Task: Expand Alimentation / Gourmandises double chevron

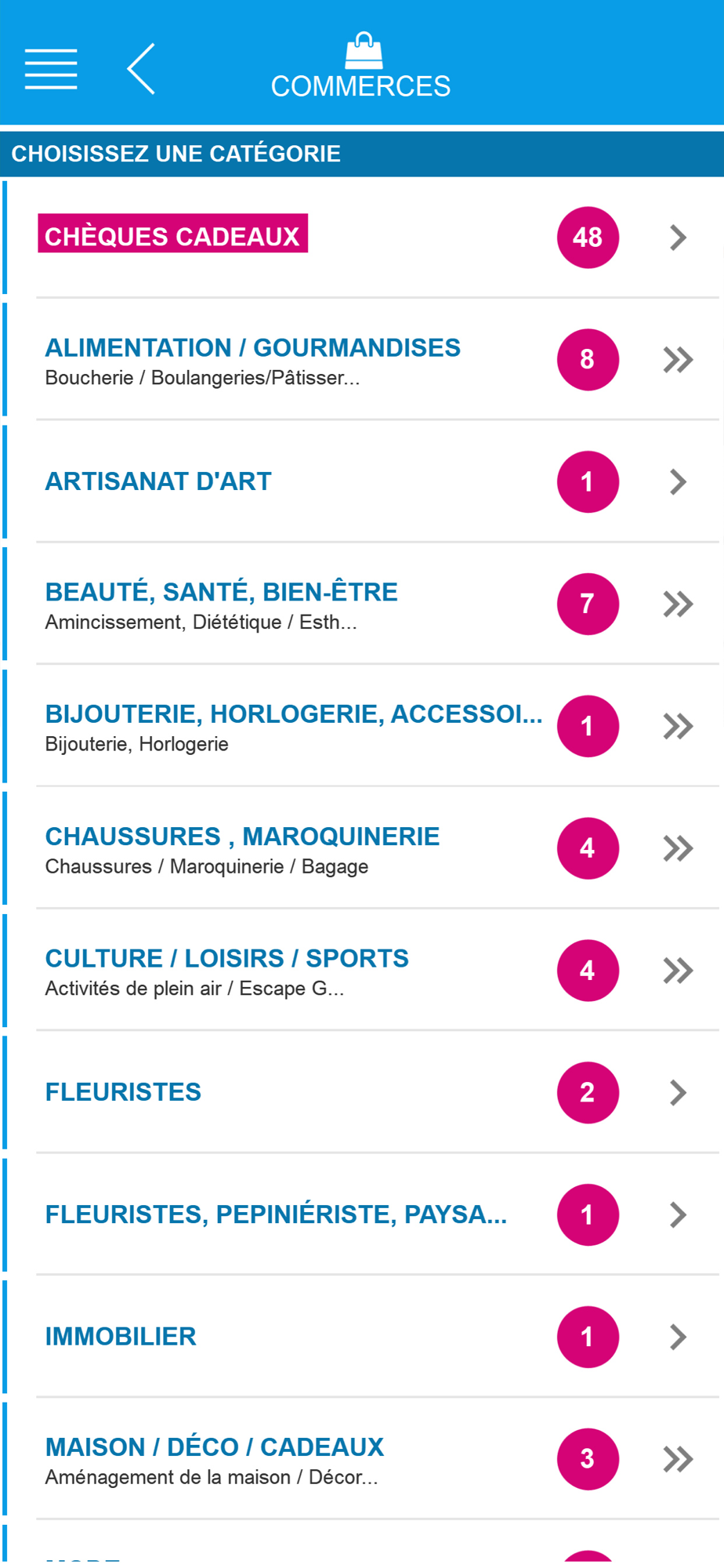Action: click(x=678, y=360)
